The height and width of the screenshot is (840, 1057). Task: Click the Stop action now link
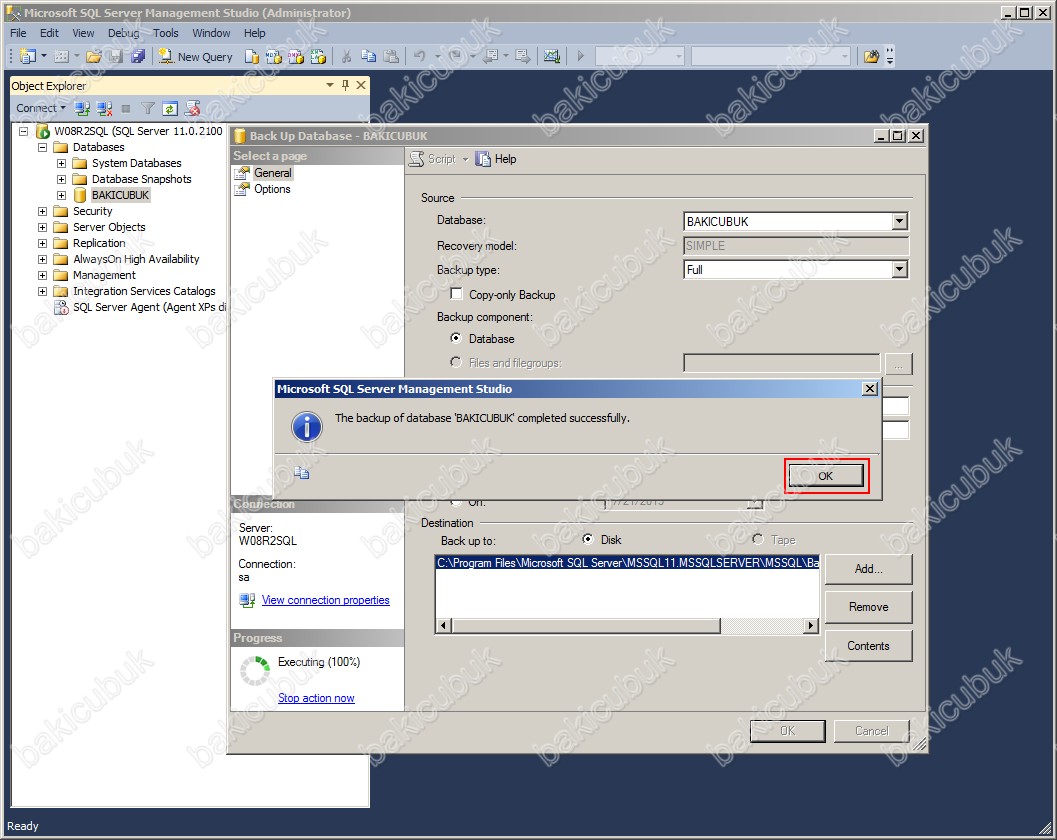(316, 698)
